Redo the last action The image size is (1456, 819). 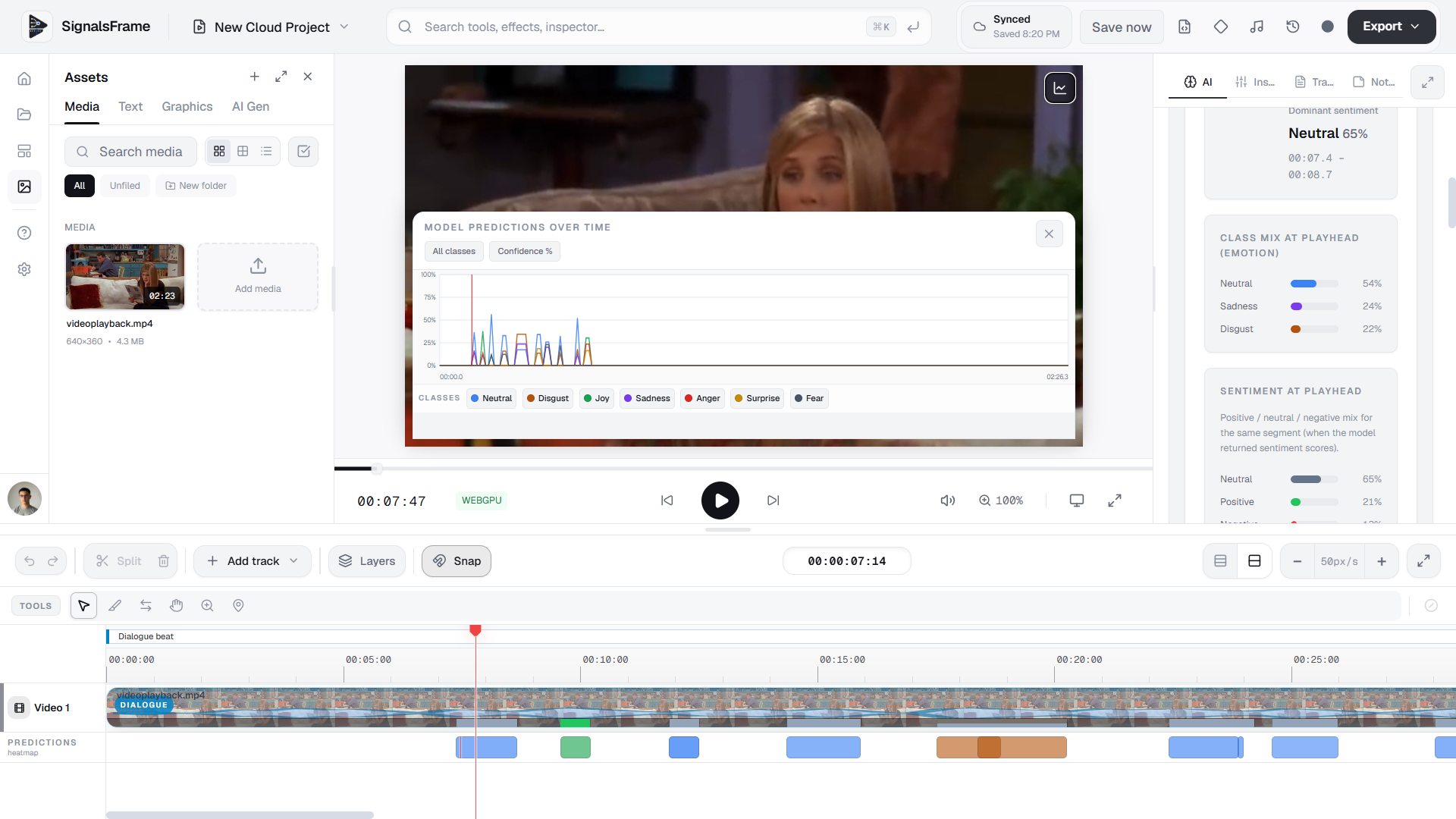click(53, 561)
